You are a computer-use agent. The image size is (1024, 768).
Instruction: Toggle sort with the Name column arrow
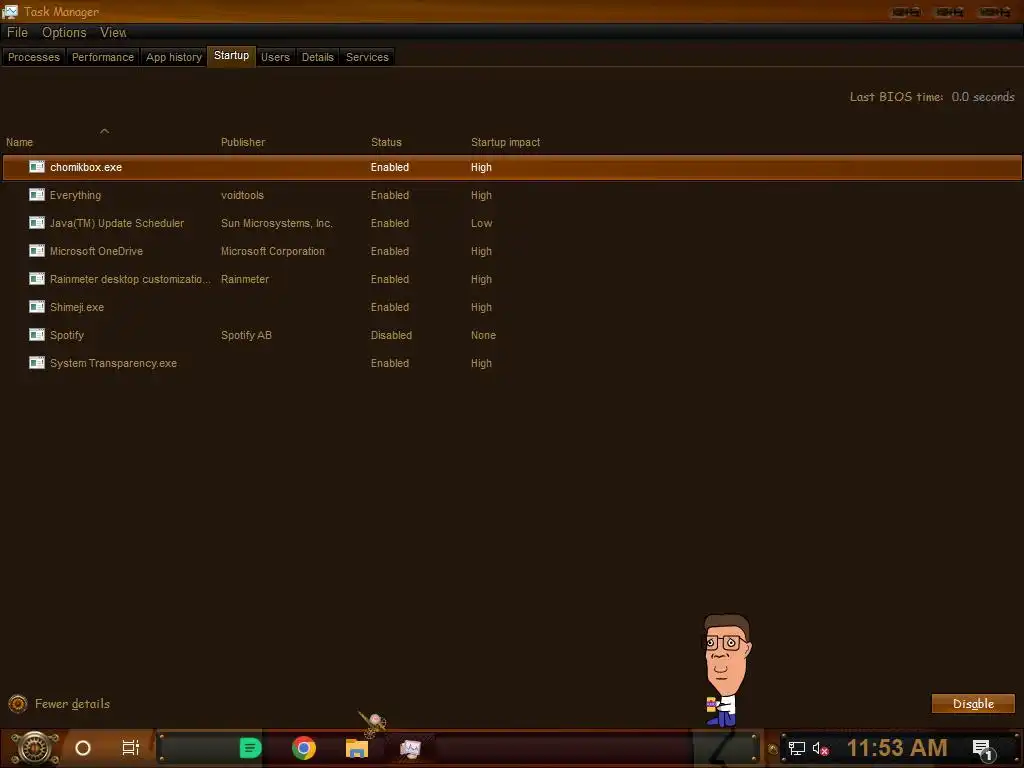(x=104, y=131)
